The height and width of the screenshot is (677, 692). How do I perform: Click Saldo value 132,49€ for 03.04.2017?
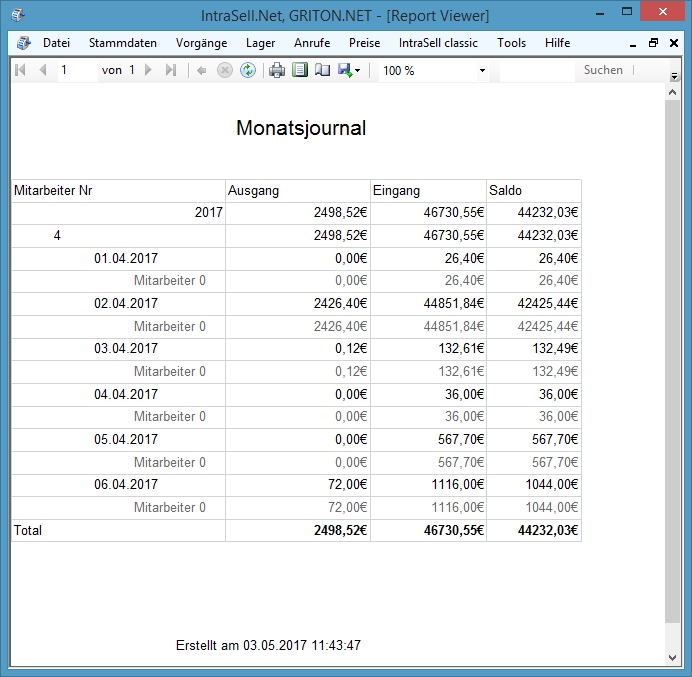555,349
